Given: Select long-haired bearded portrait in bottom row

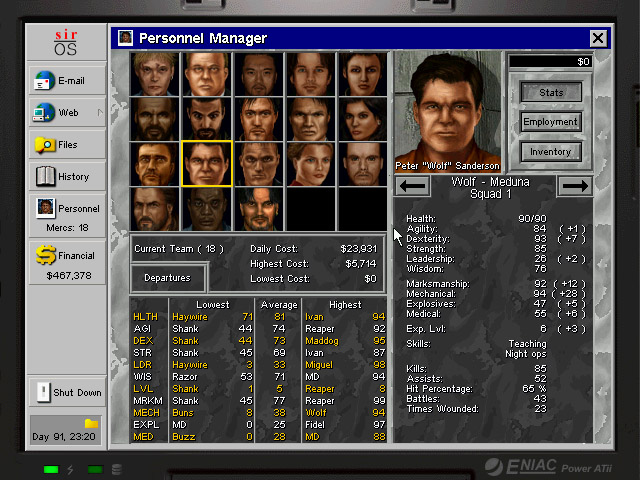Looking at the screenshot, I should 259,209.
